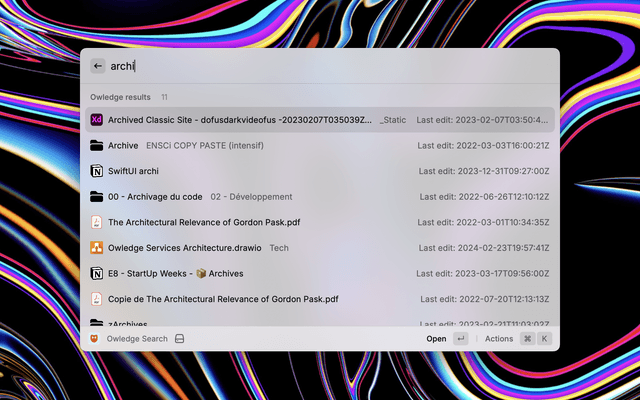The width and height of the screenshot is (640, 400).
Task: Click the Adobe XD icon of Archived Classic Site
Action: [97, 120]
